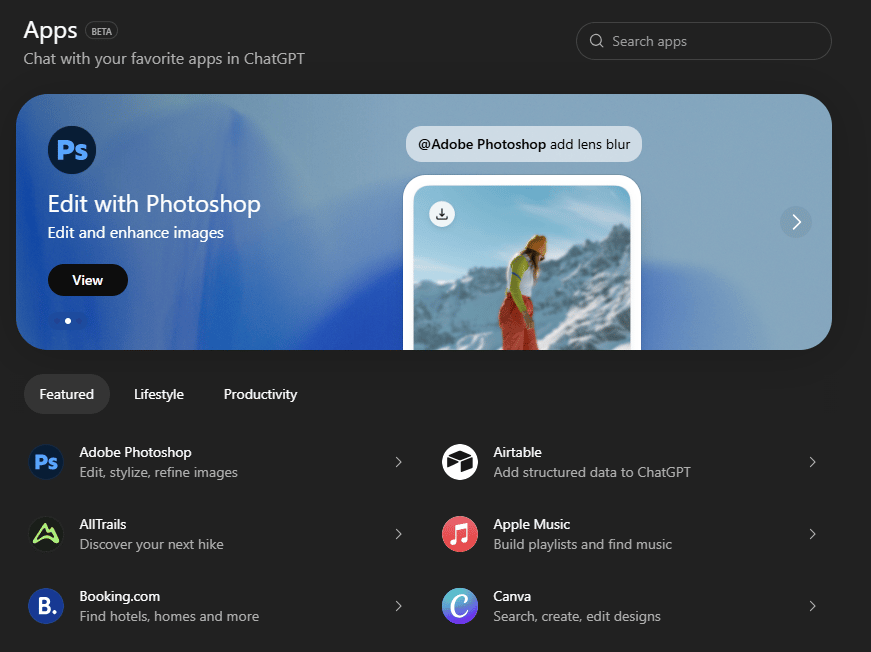Click the Apple Music icon

click(460, 534)
